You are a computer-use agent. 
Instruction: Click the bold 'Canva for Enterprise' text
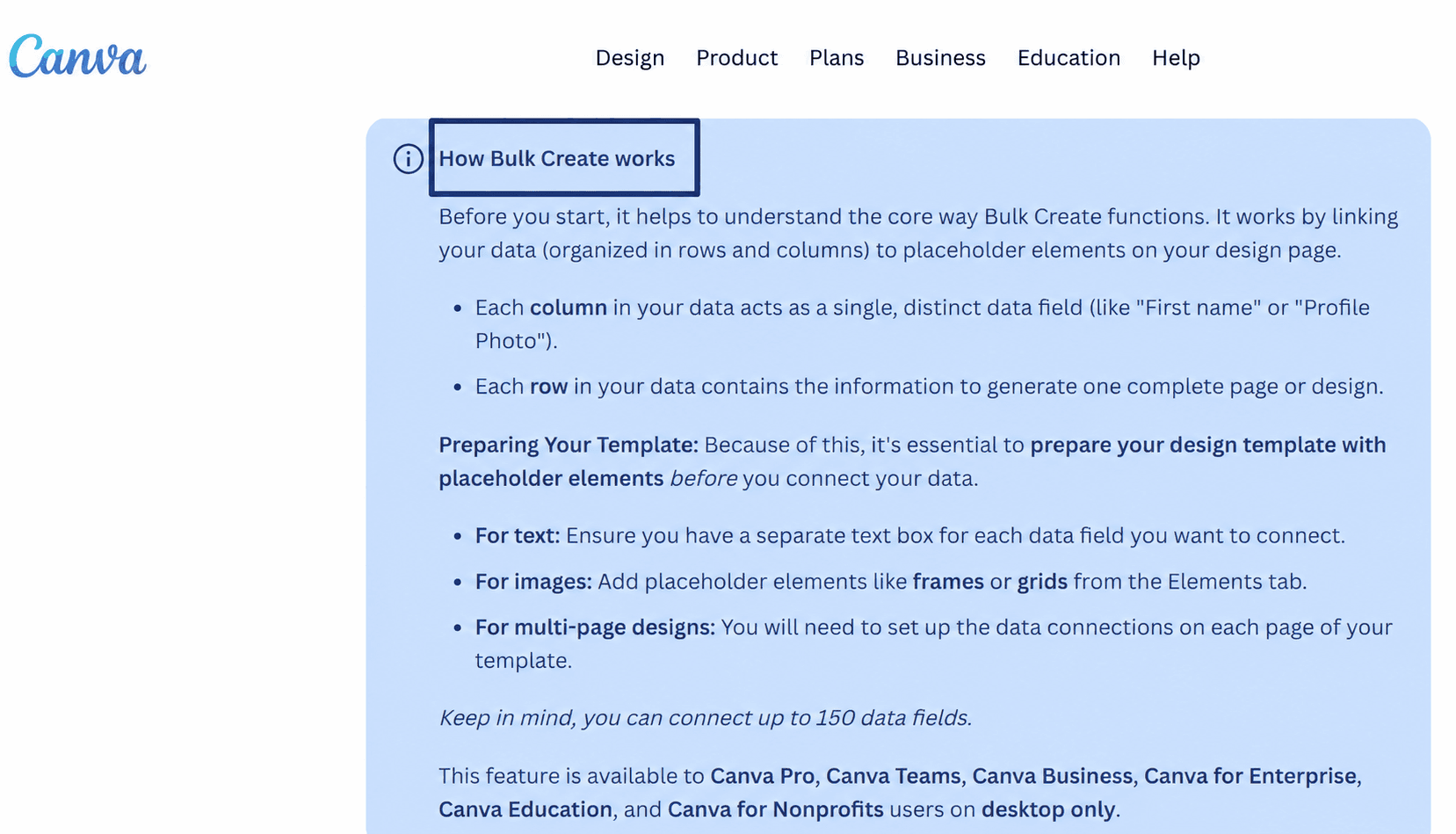pyautogui.click(x=1250, y=776)
